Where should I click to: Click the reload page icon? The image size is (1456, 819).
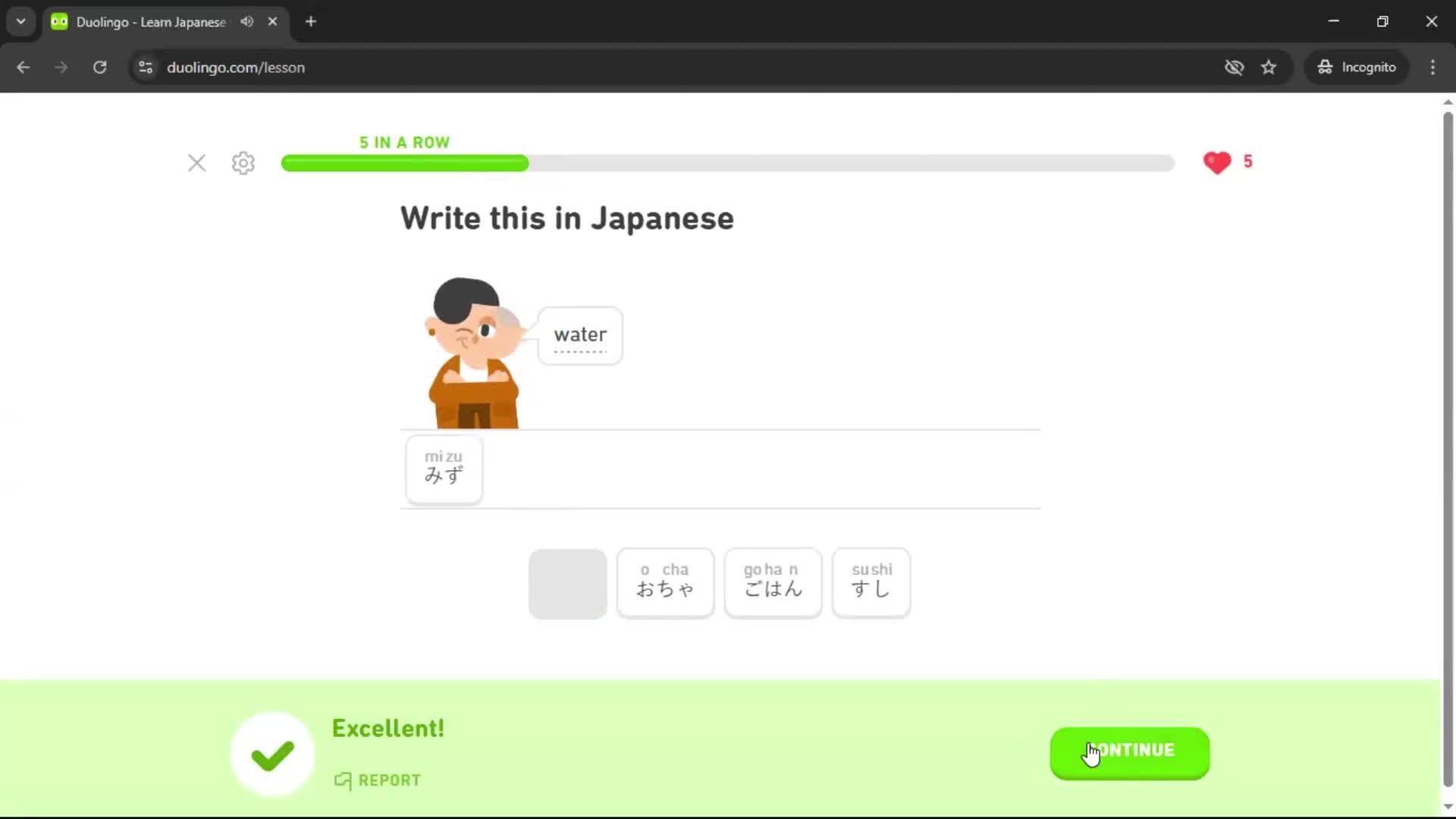coord(99,67)
